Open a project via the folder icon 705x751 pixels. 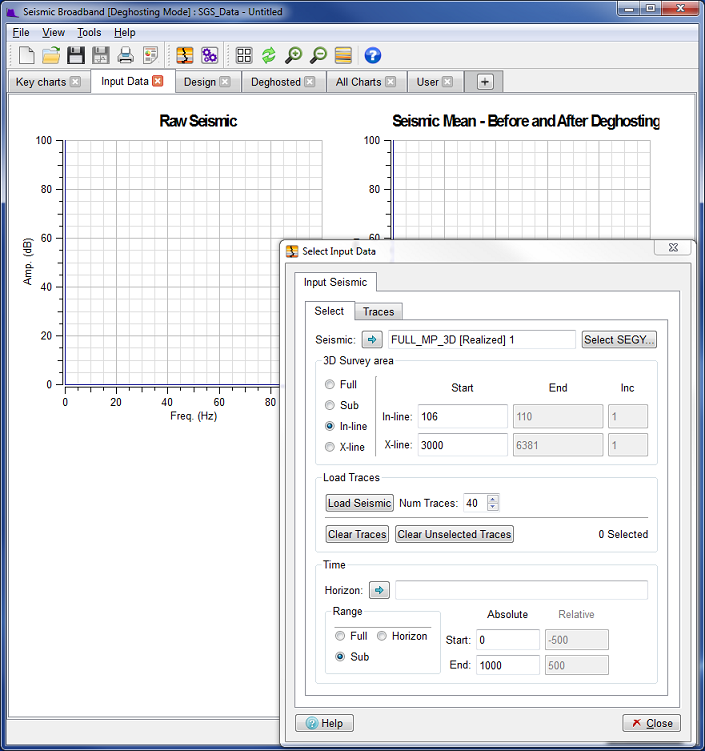point(51,55)
